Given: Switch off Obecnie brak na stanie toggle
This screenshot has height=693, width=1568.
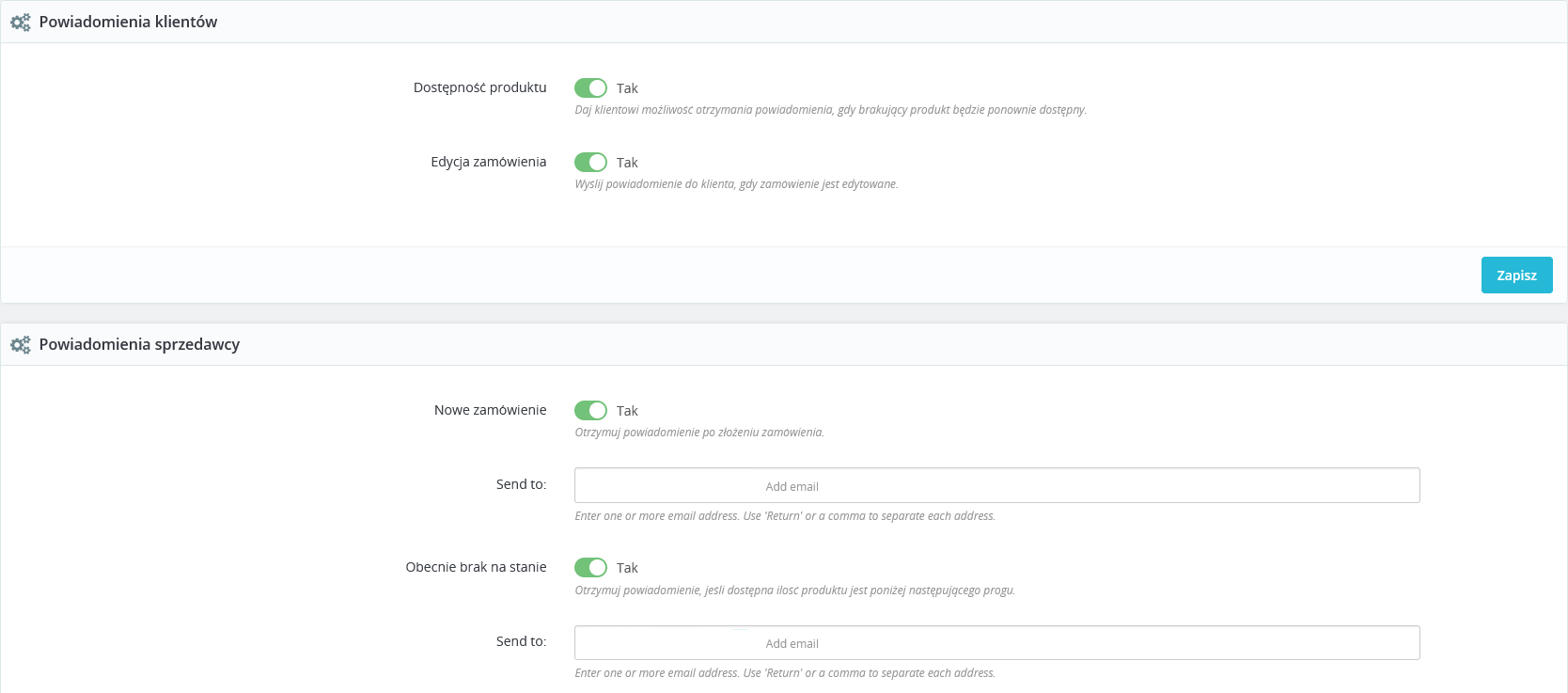Looking at the screenshot, I should (590, 567).
